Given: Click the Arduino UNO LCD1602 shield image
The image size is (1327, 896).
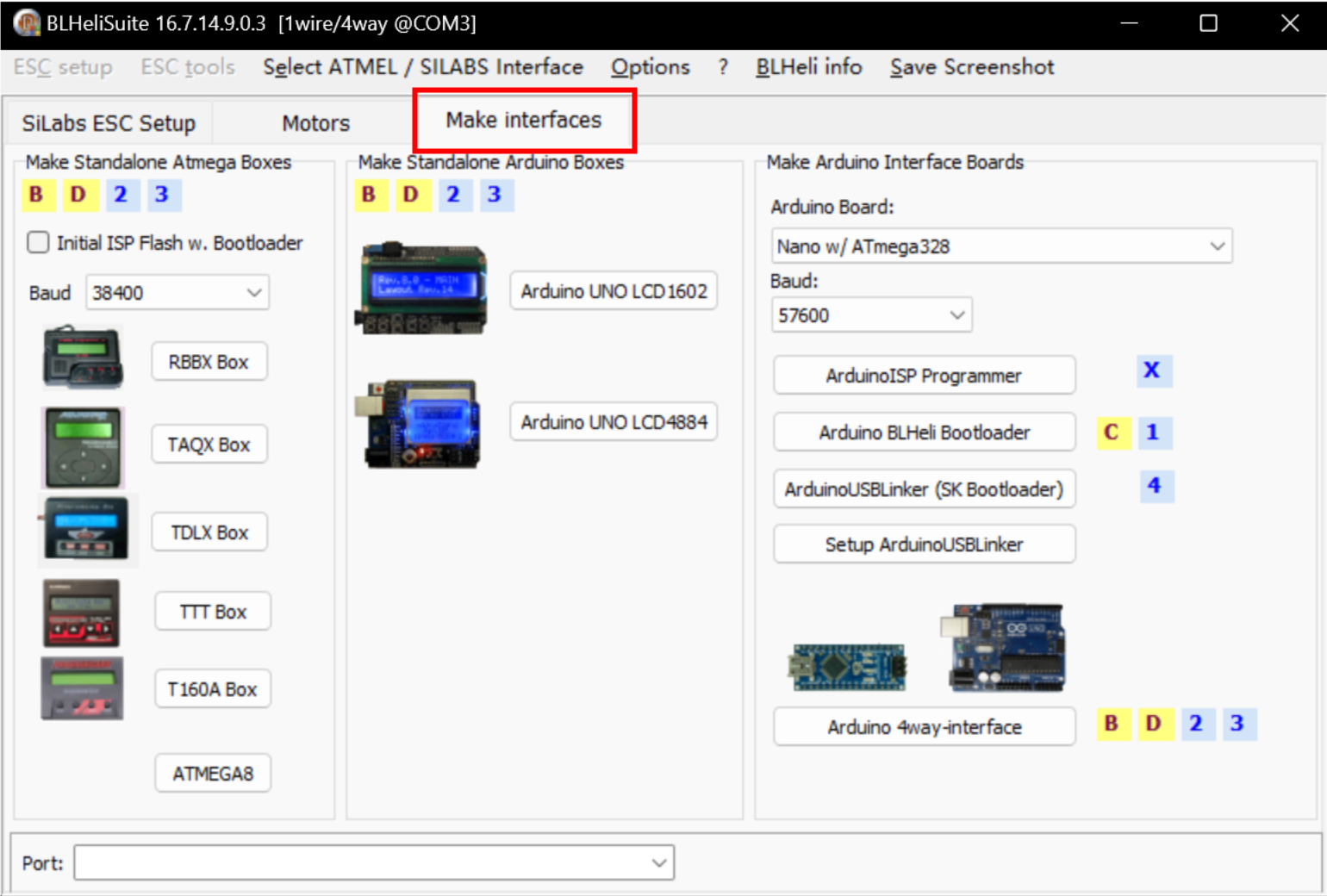Looking at the screenshot, I should tap(421, 289).
